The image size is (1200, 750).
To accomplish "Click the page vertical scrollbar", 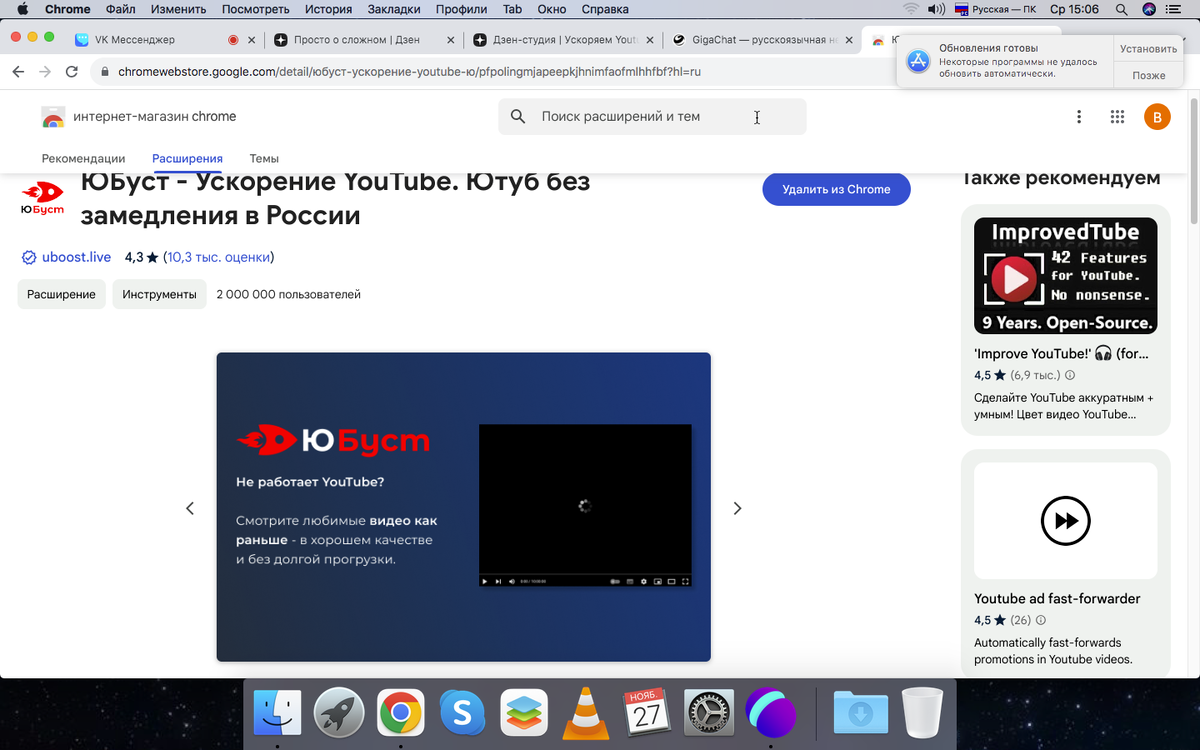I will (x=1194, y=160).
